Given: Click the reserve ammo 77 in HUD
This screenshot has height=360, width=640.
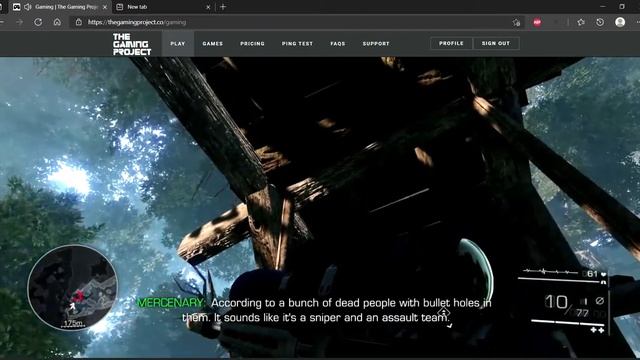Looking at the screenshot, I should click(x=582, y=313).
